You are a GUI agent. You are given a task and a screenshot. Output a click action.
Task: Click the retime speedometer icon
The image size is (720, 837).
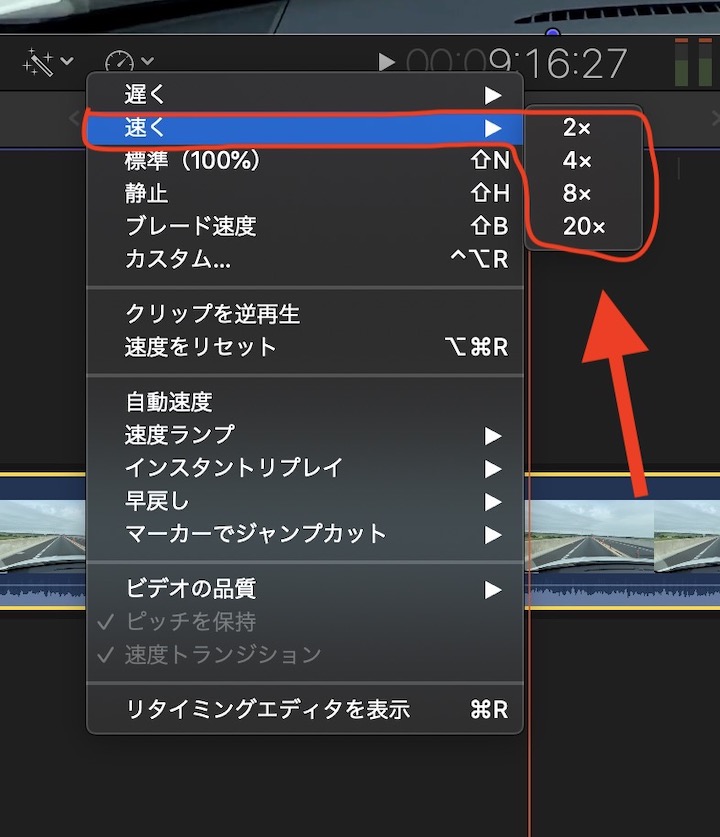tap(119, 62)
